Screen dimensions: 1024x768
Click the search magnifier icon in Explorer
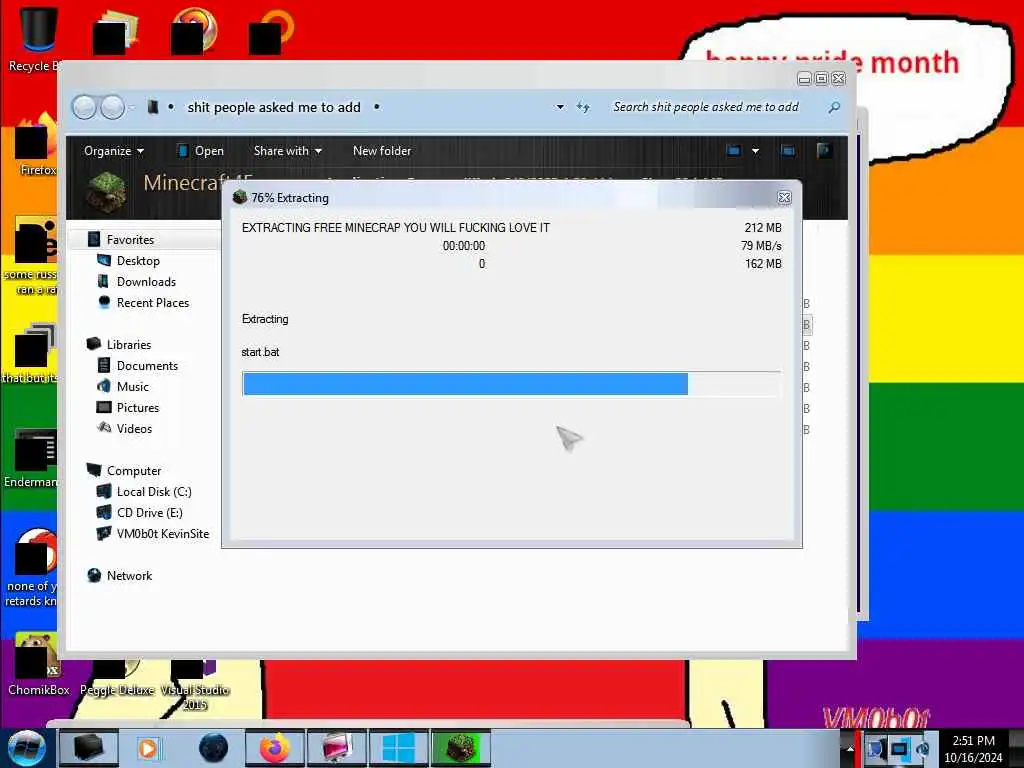(x=834, y=107)
